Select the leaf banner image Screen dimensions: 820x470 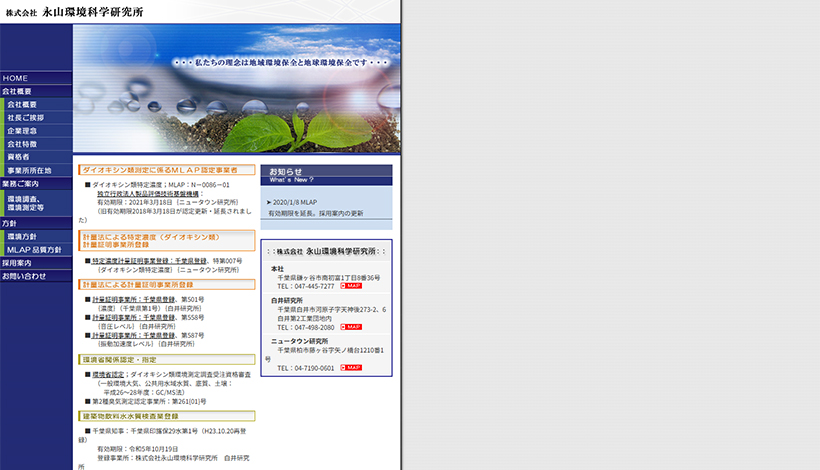pos(237,88)
